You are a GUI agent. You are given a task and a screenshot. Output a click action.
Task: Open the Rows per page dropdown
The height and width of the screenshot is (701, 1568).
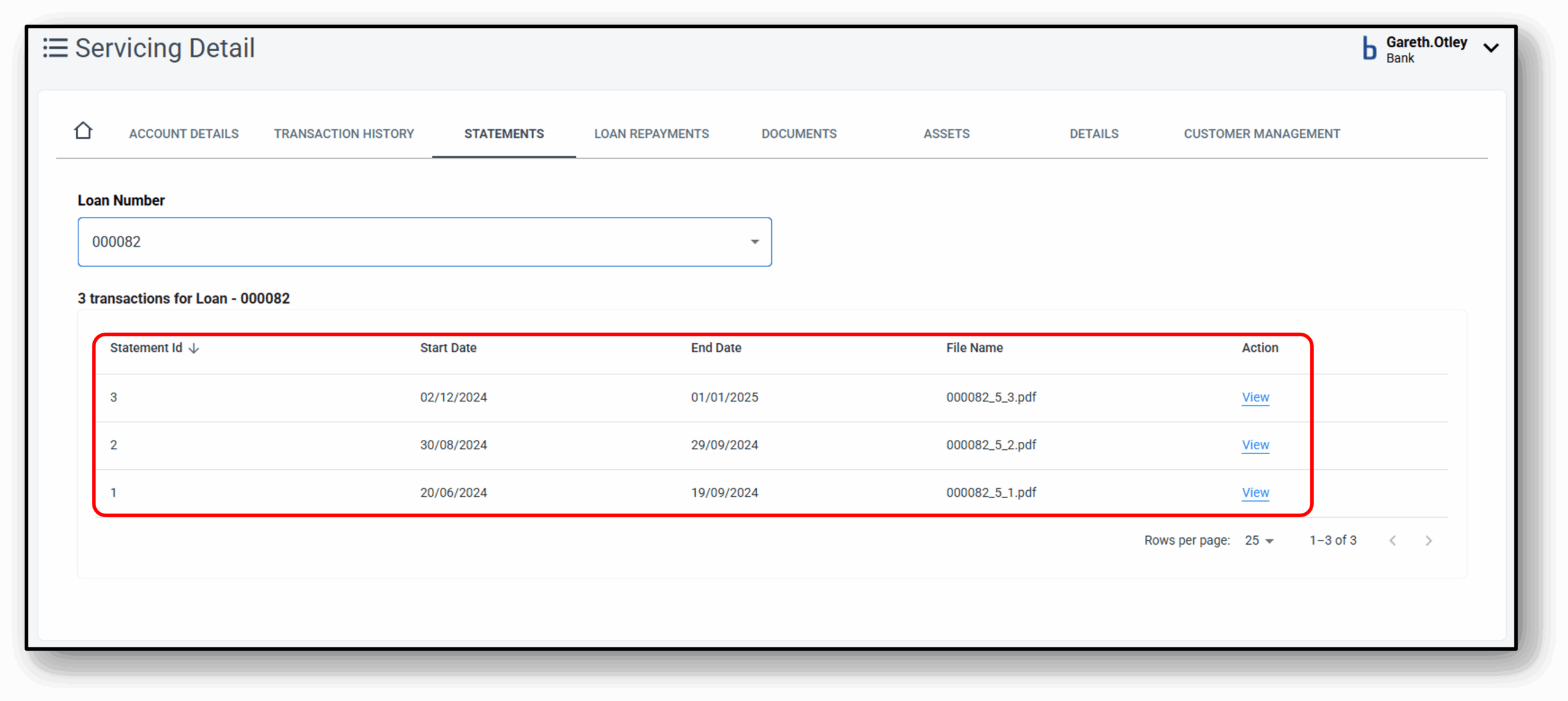(1259, 540)
